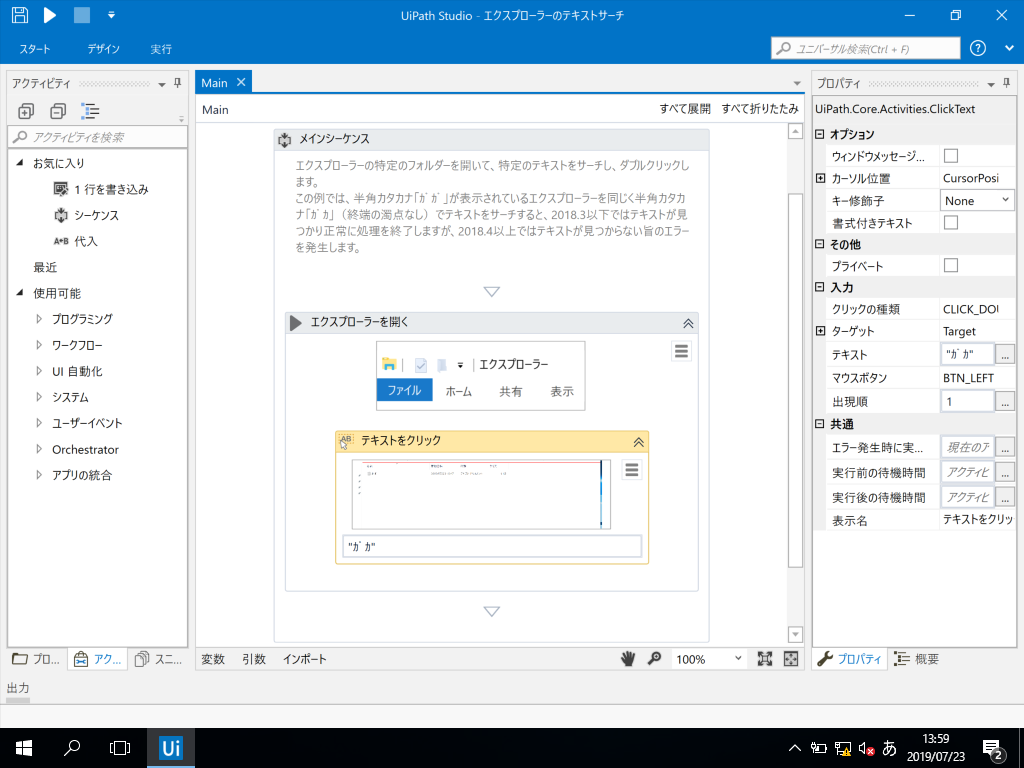Open テキスト property ellipsis editor
Image resolution: width=1024 pixels, height=768 pixels.
pos(1005,355)
